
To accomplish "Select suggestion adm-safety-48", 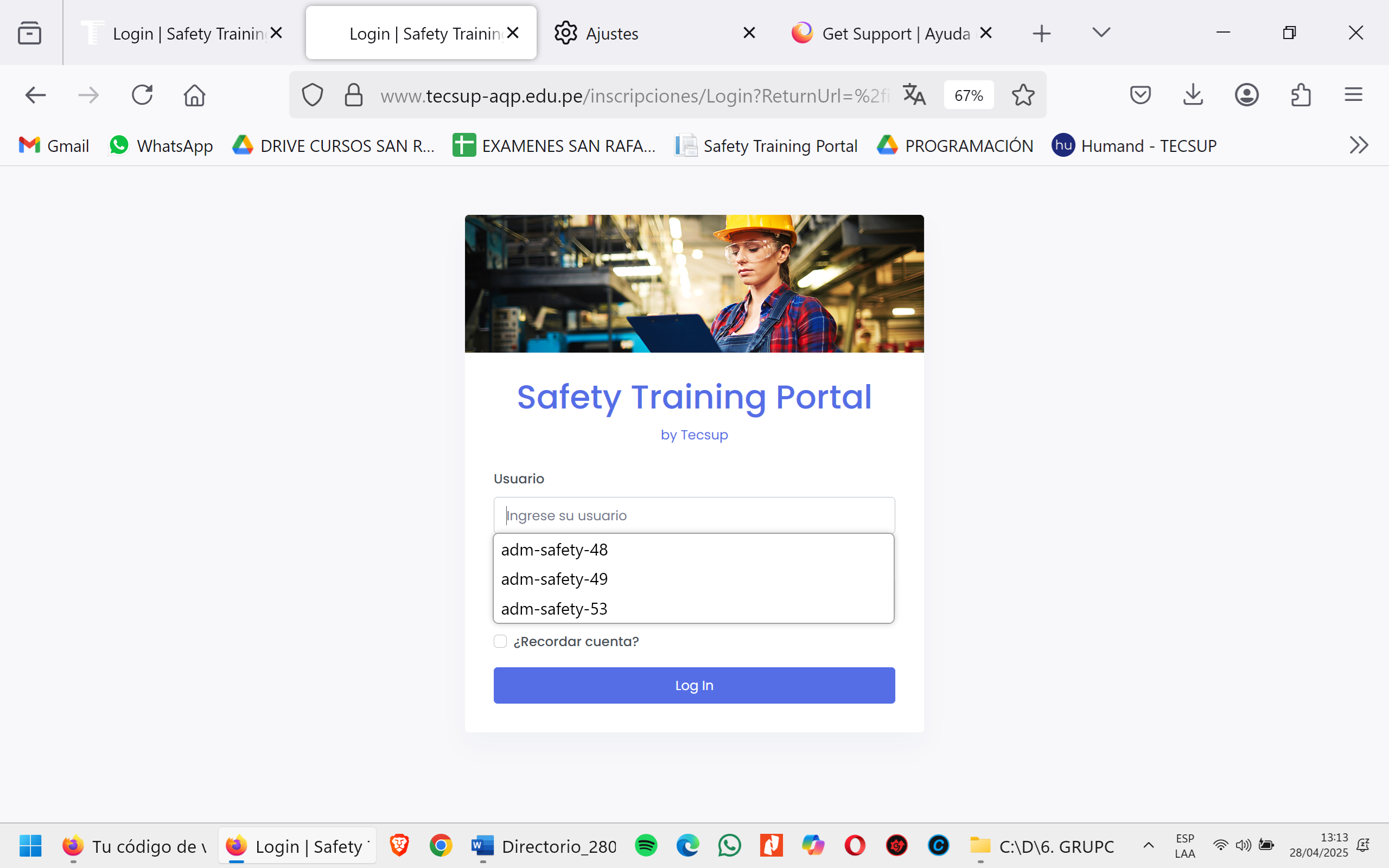I will [693, 550].
